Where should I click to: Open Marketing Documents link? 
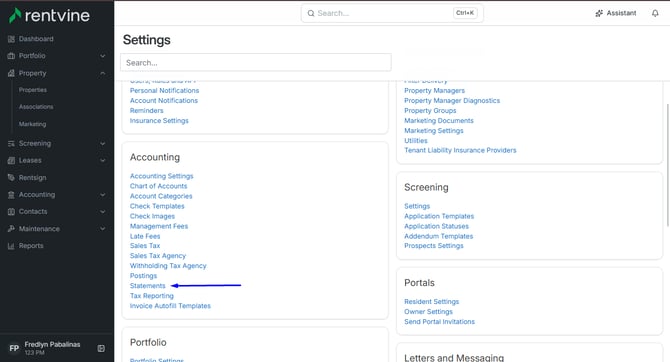pyautogui.click(x=439, y=121)
